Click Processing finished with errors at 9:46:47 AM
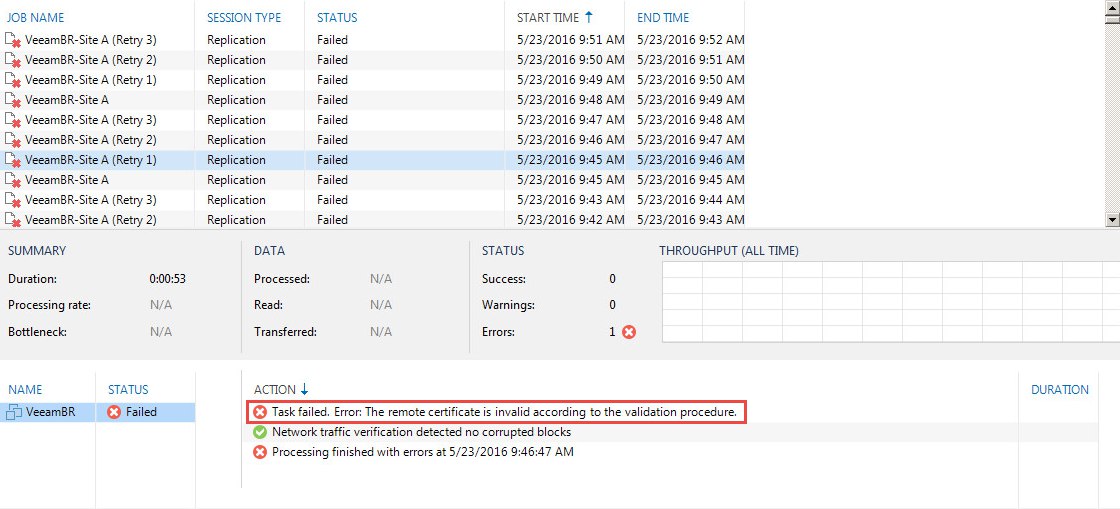Image resolution: width=1120 pixels, height=509 pixels. click(423, 452)
